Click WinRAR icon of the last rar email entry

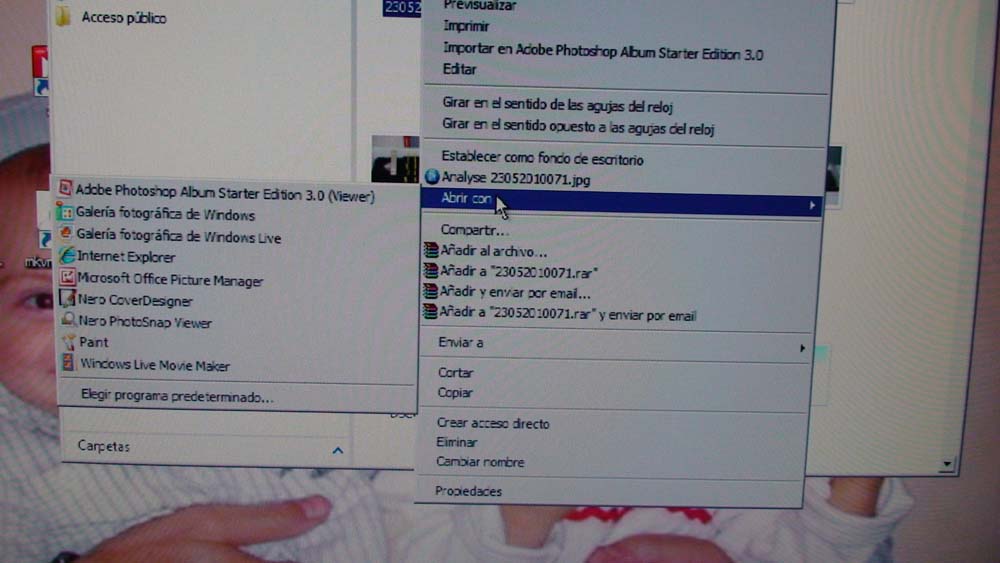[430, 312]
